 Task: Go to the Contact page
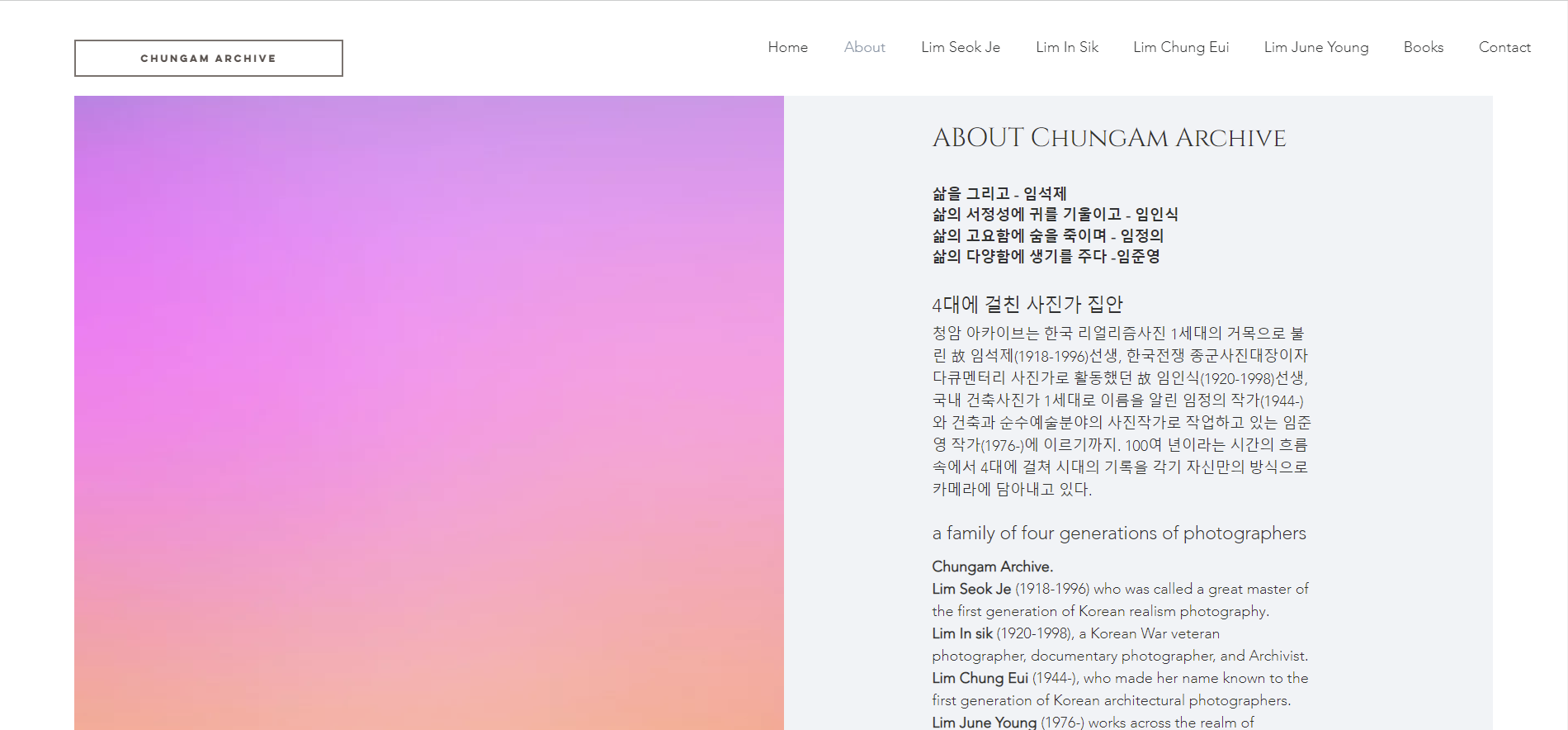click(x=1504, y=47)
